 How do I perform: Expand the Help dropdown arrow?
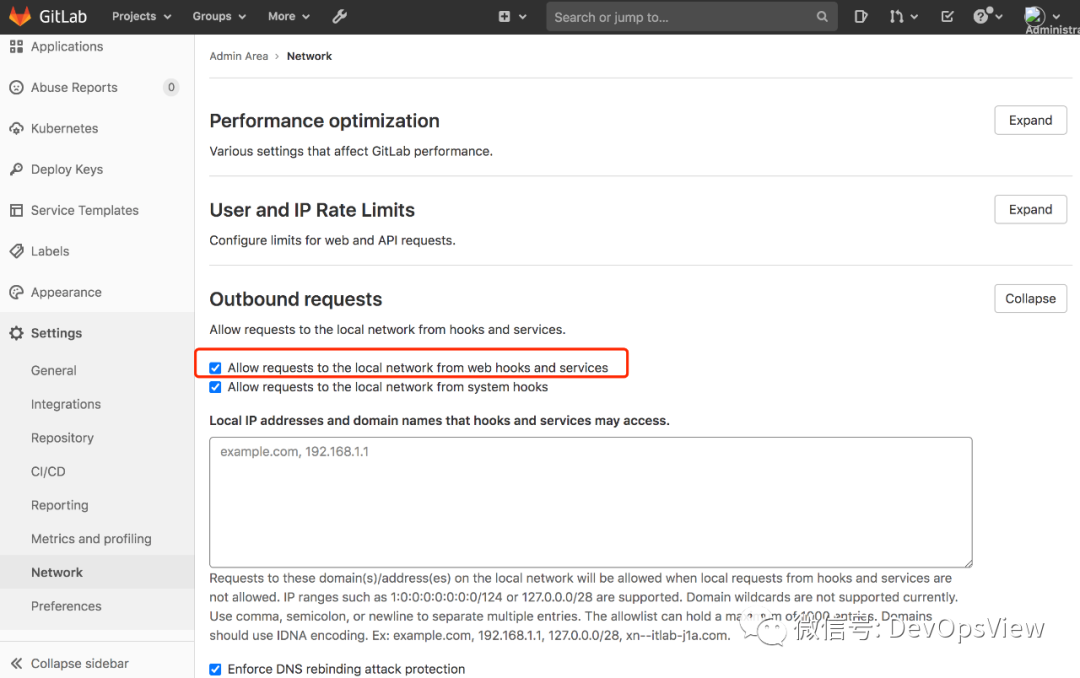999,17
